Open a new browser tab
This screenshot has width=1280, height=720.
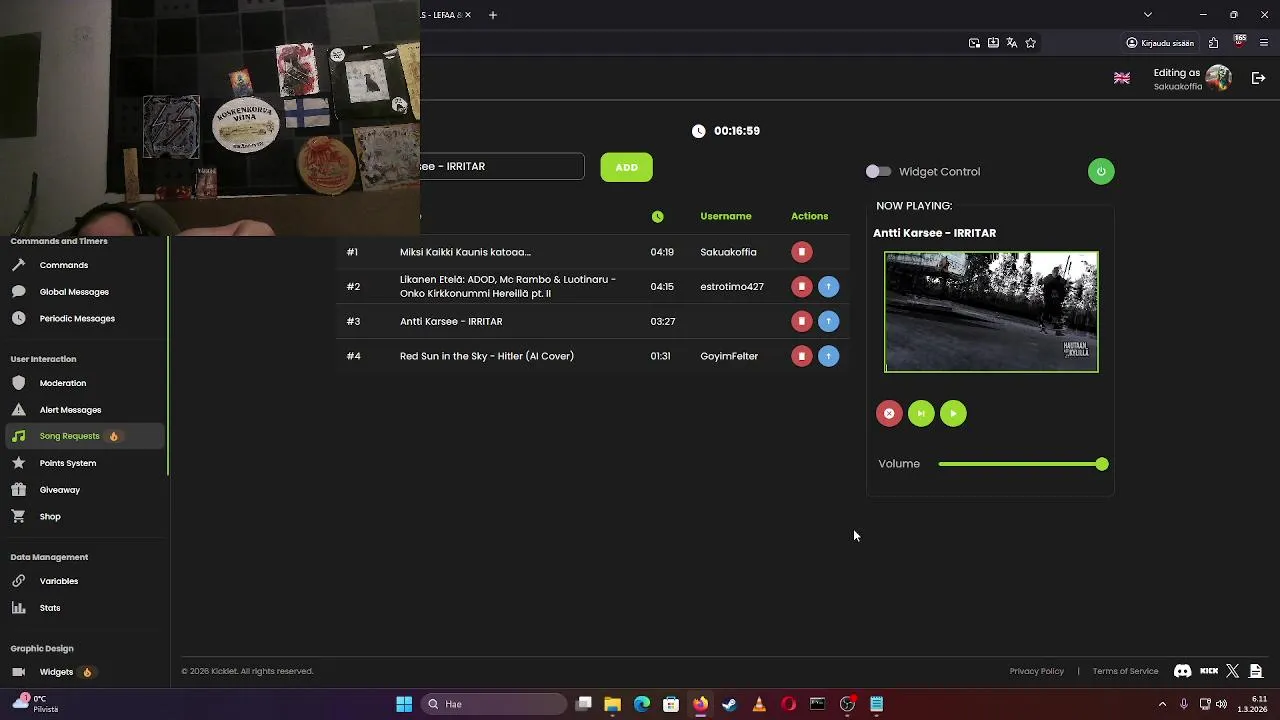tap(492, 15)
